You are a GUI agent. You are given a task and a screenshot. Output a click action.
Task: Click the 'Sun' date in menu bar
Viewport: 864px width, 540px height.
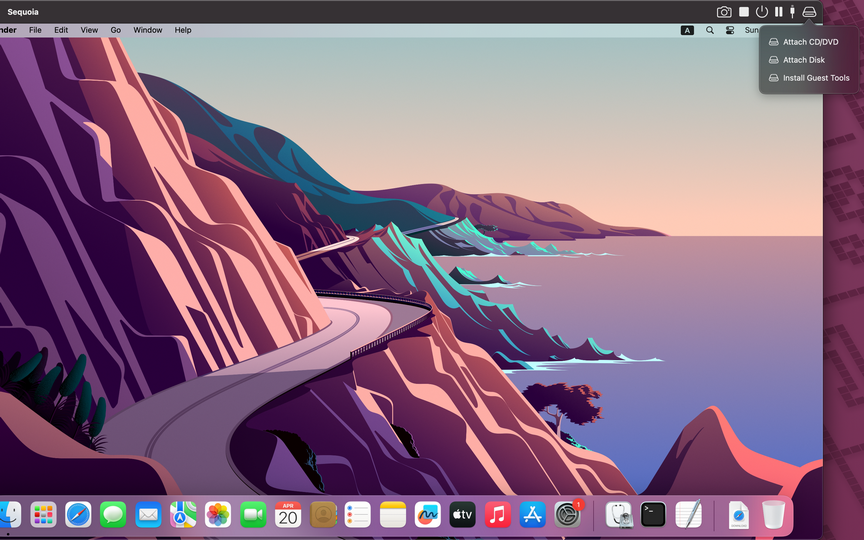coord(752,30)
